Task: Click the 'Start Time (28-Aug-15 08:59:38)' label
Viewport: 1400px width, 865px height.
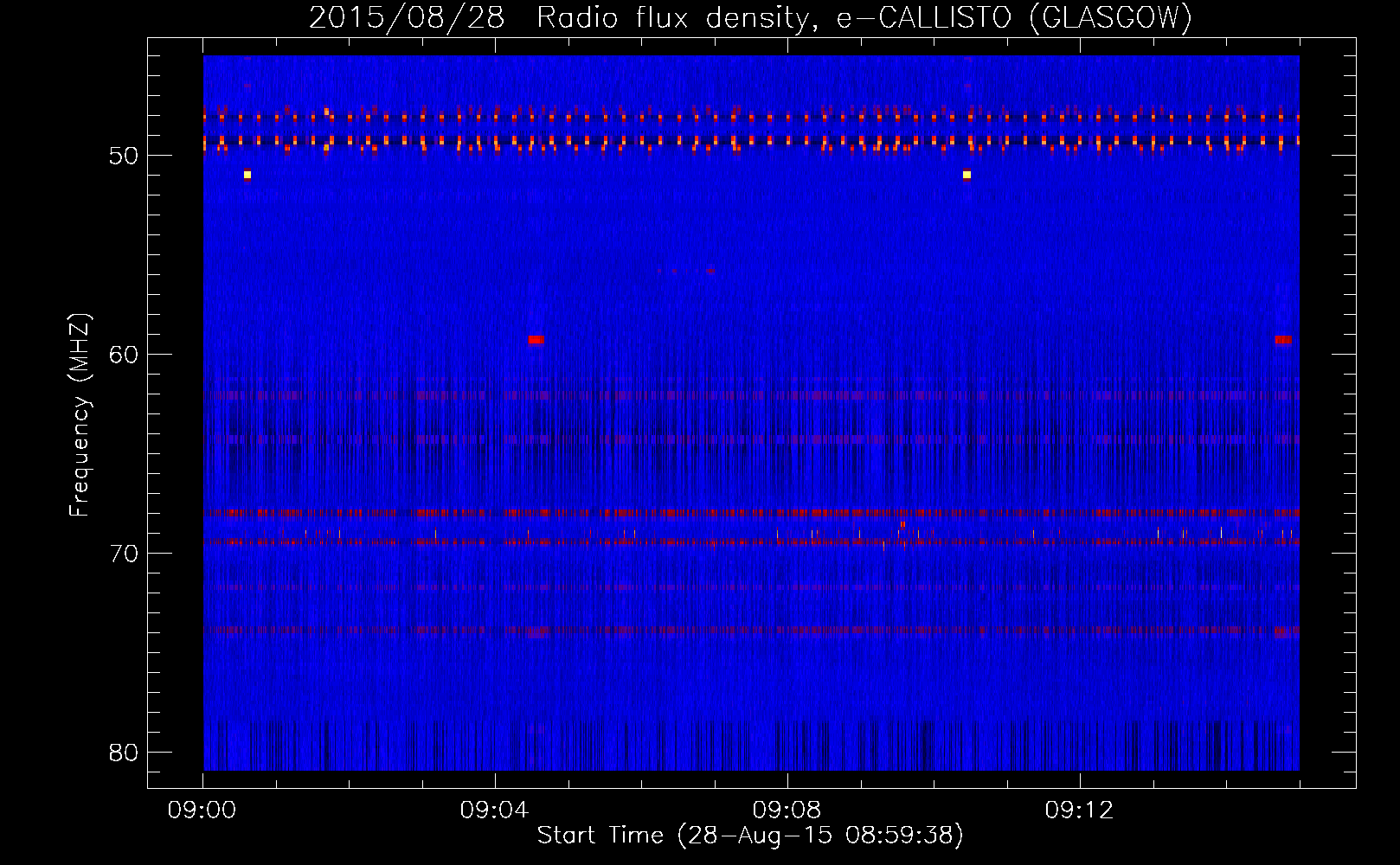Action: point(750,836)
